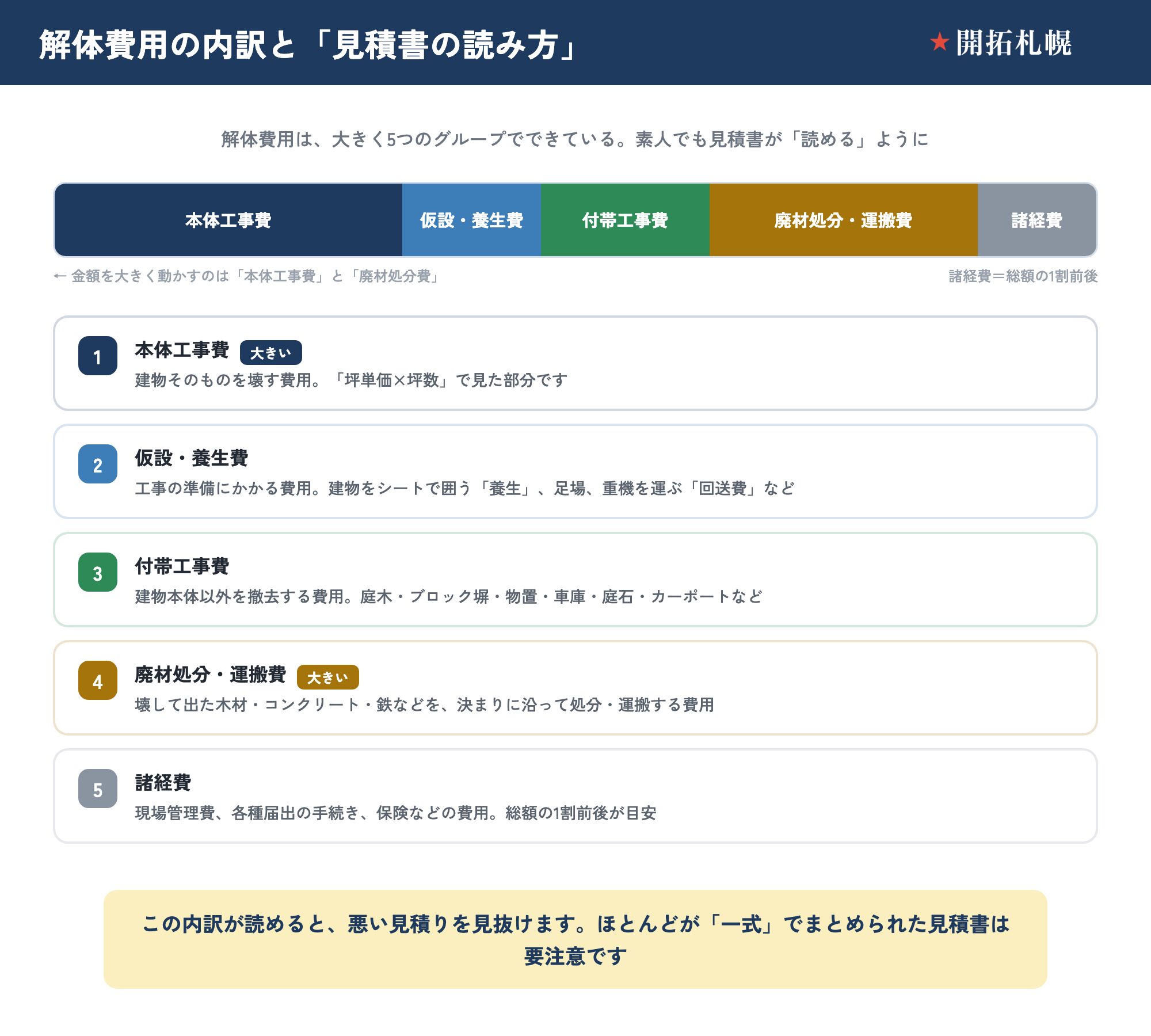Image resolution: width=1151 pixels, height=1036 pixels.
Task: Click the card heading 仮設・養生費
Action: (x=192, y=458)
